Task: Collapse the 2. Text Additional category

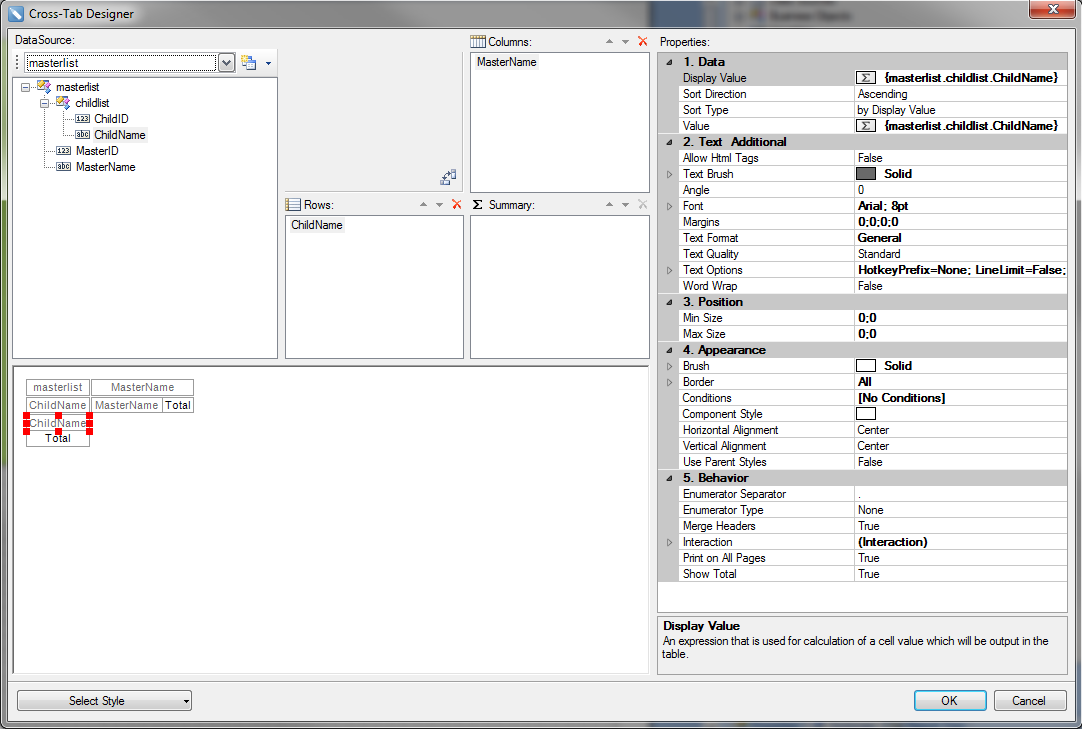Action: 669,142
